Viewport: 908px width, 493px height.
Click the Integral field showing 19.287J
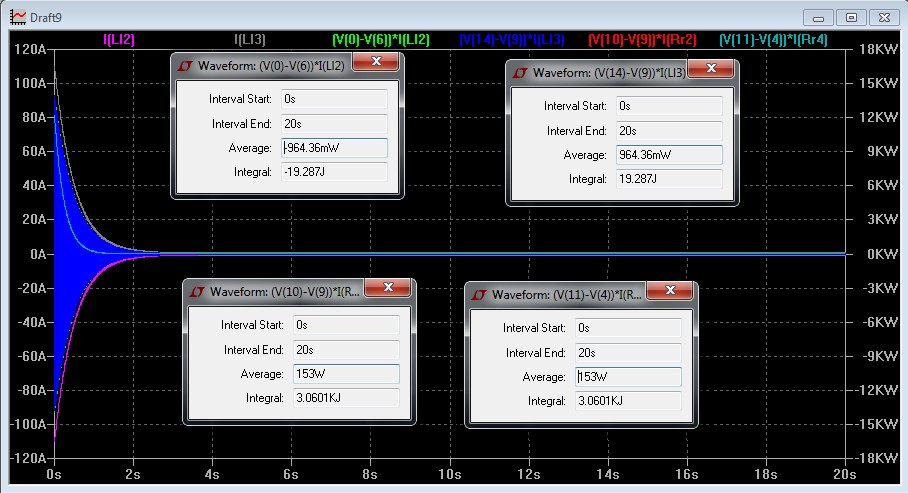(668, 179)
